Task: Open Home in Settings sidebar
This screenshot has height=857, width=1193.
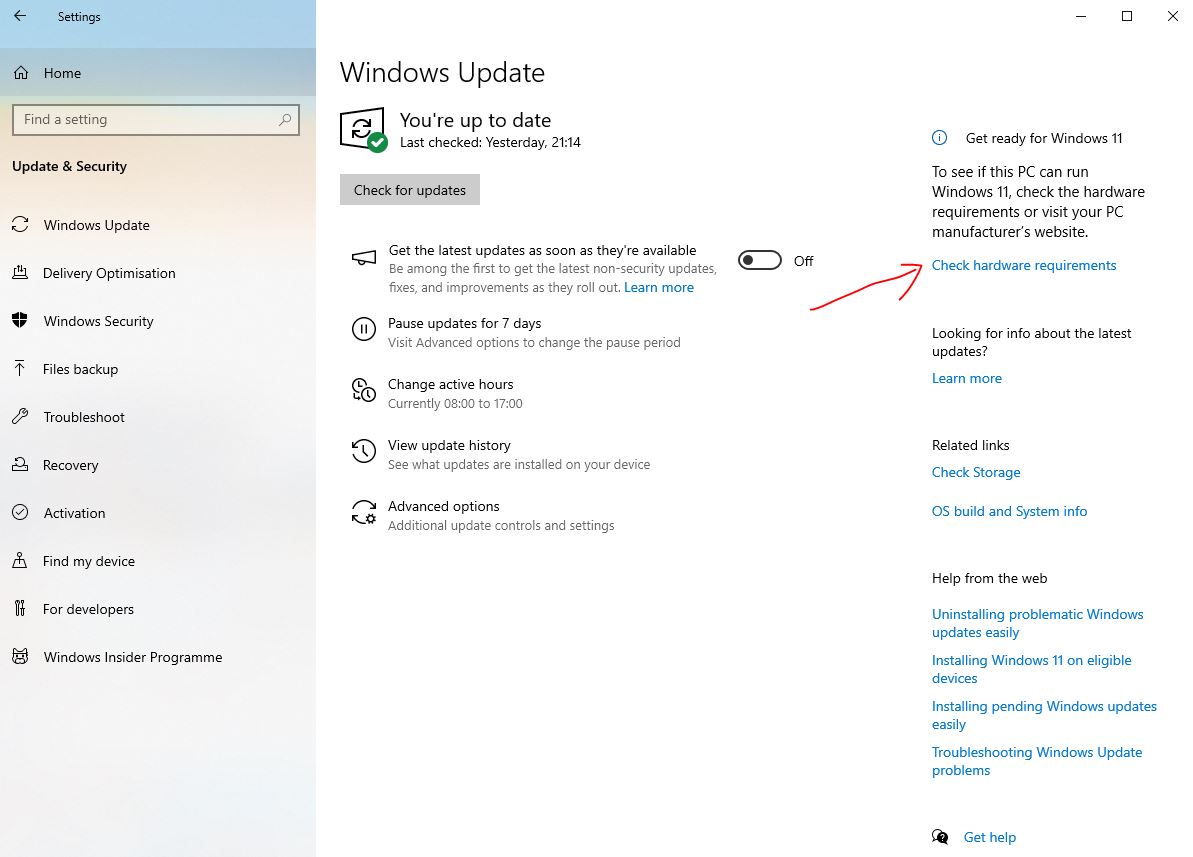Action: click(157, 73)
